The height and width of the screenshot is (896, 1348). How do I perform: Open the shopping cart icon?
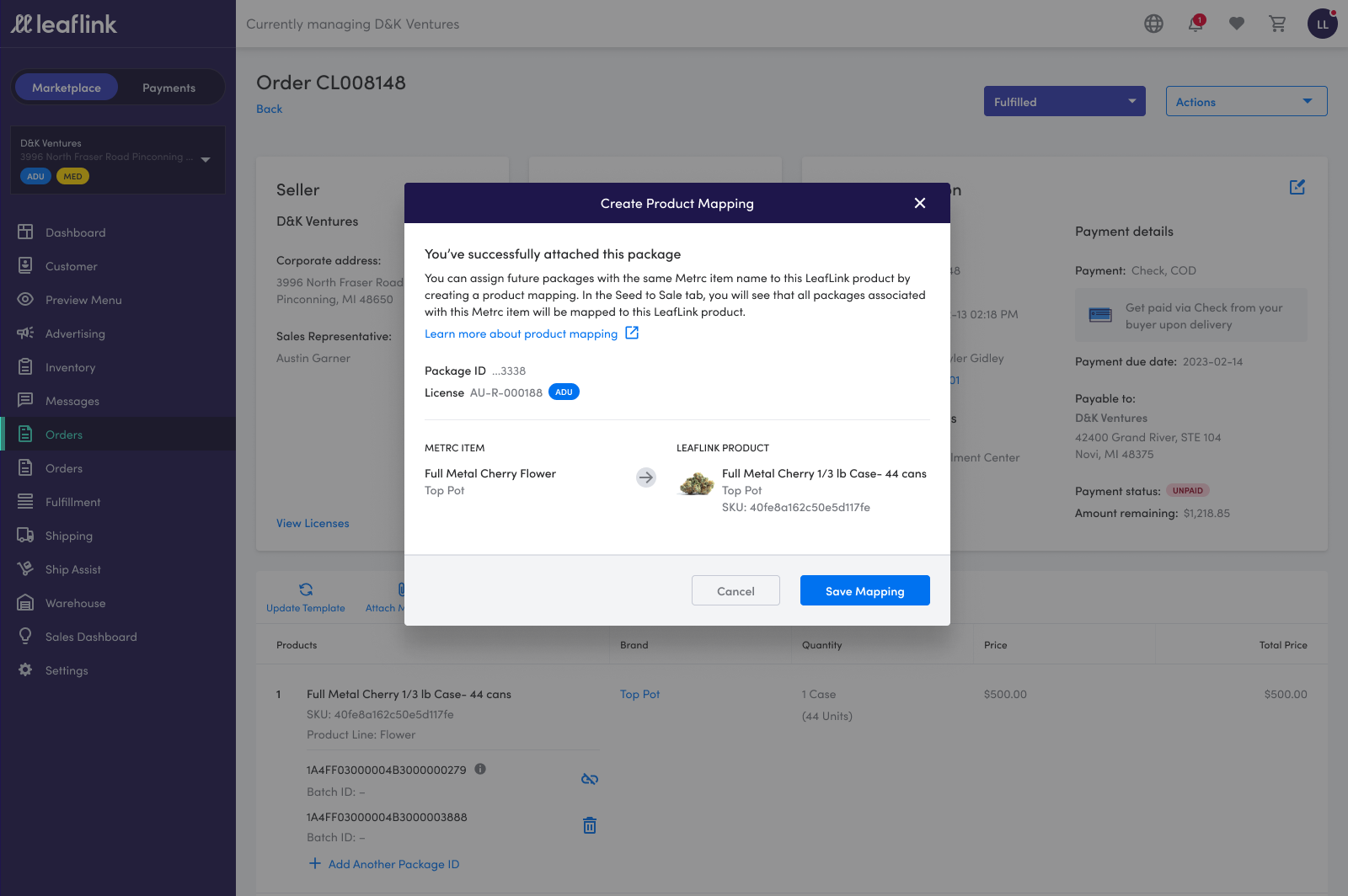[x=1277, y=24]
